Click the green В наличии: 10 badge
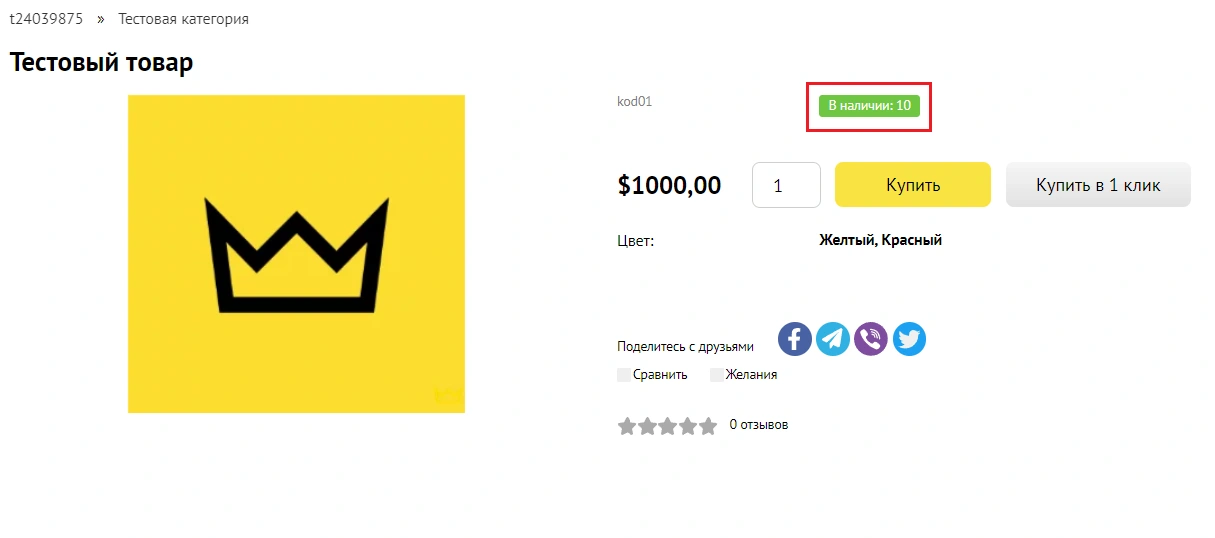Screen dimensions: 1215x538 click(x=869, y=106)
